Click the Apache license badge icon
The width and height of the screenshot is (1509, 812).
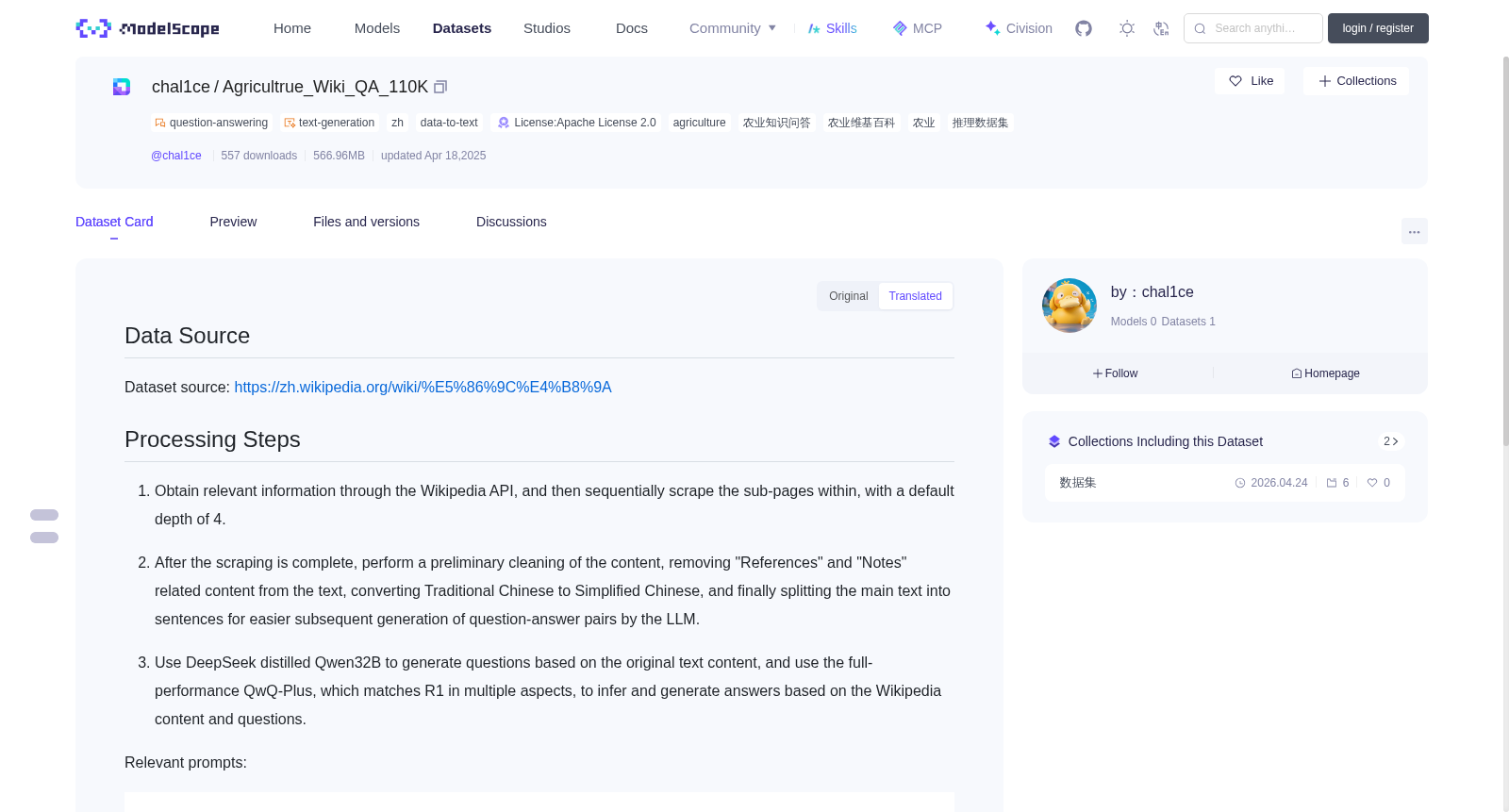504,123
